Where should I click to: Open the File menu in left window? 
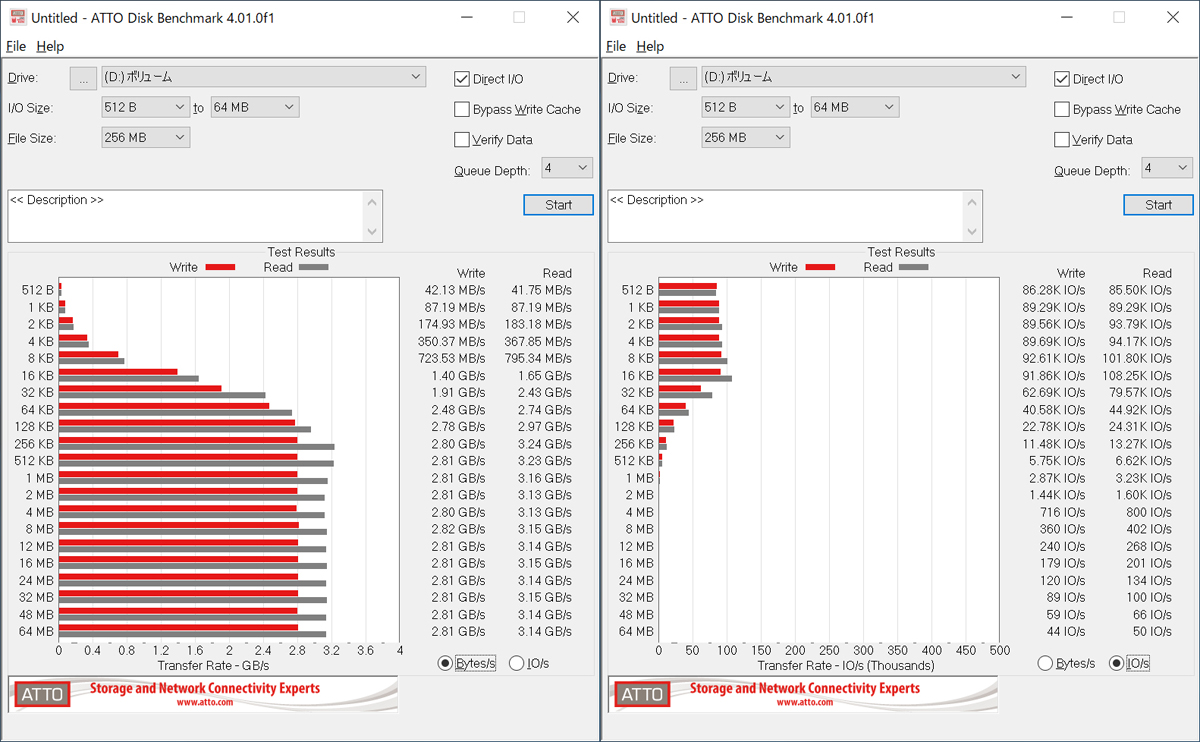click(16, 46)
